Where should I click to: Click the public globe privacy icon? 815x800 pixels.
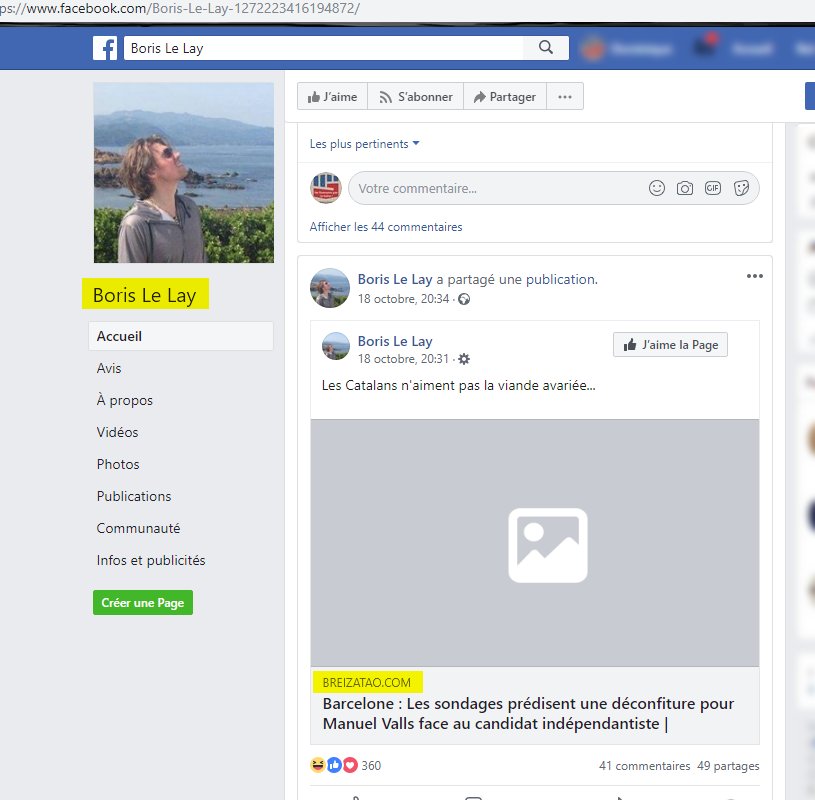click(x=464, y=299)
